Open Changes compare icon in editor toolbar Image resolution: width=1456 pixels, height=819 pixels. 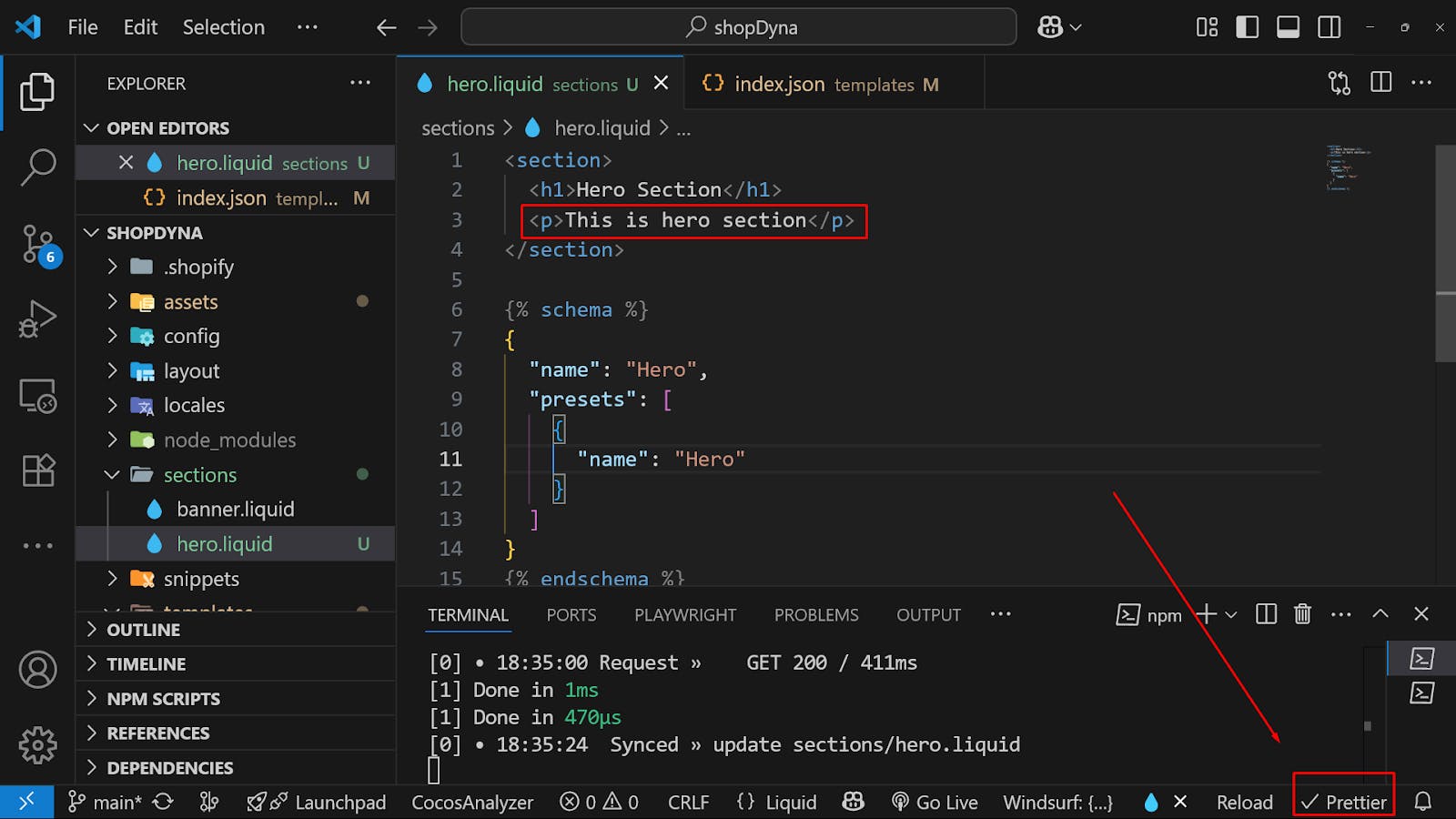coord(1339,83)
